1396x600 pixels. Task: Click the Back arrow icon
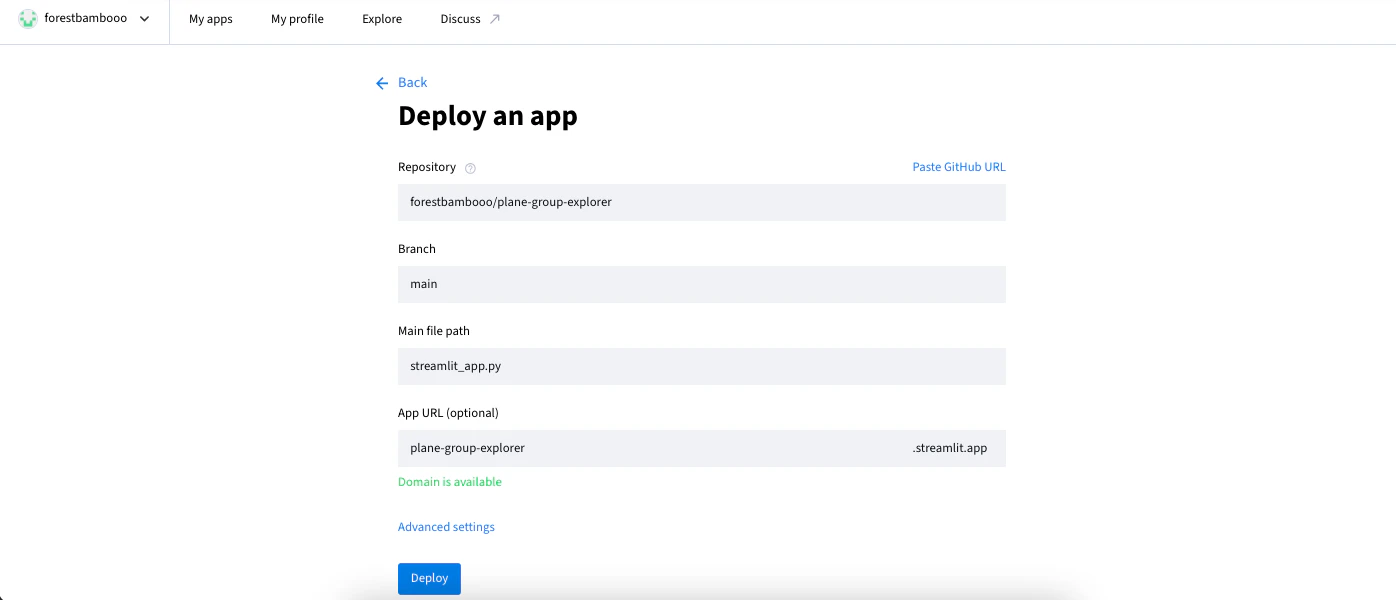point(382,83)
